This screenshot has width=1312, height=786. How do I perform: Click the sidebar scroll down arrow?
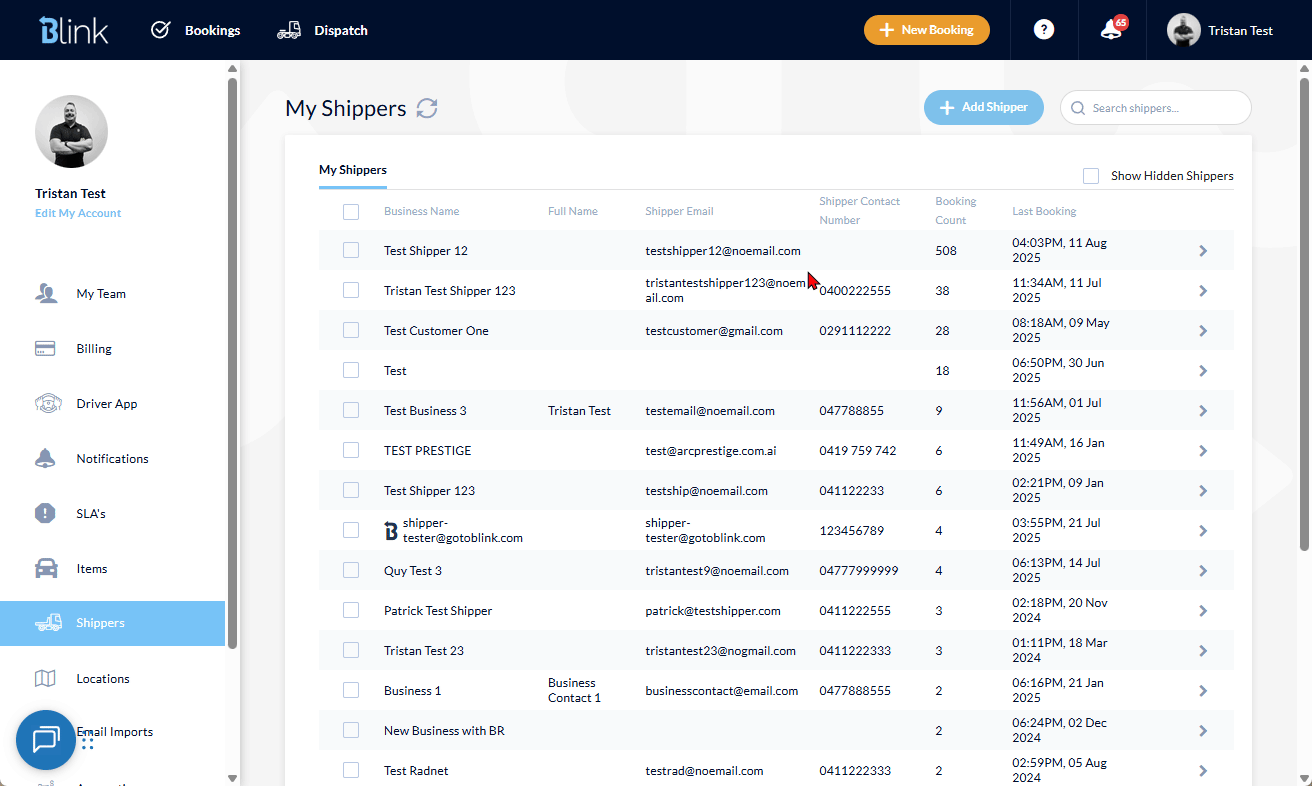[x=232, y=778]
